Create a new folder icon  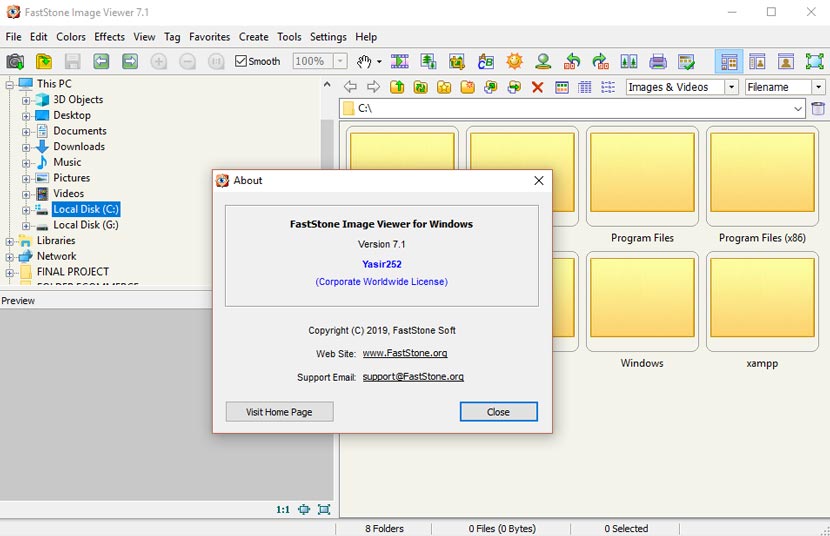tap(467, 87)
